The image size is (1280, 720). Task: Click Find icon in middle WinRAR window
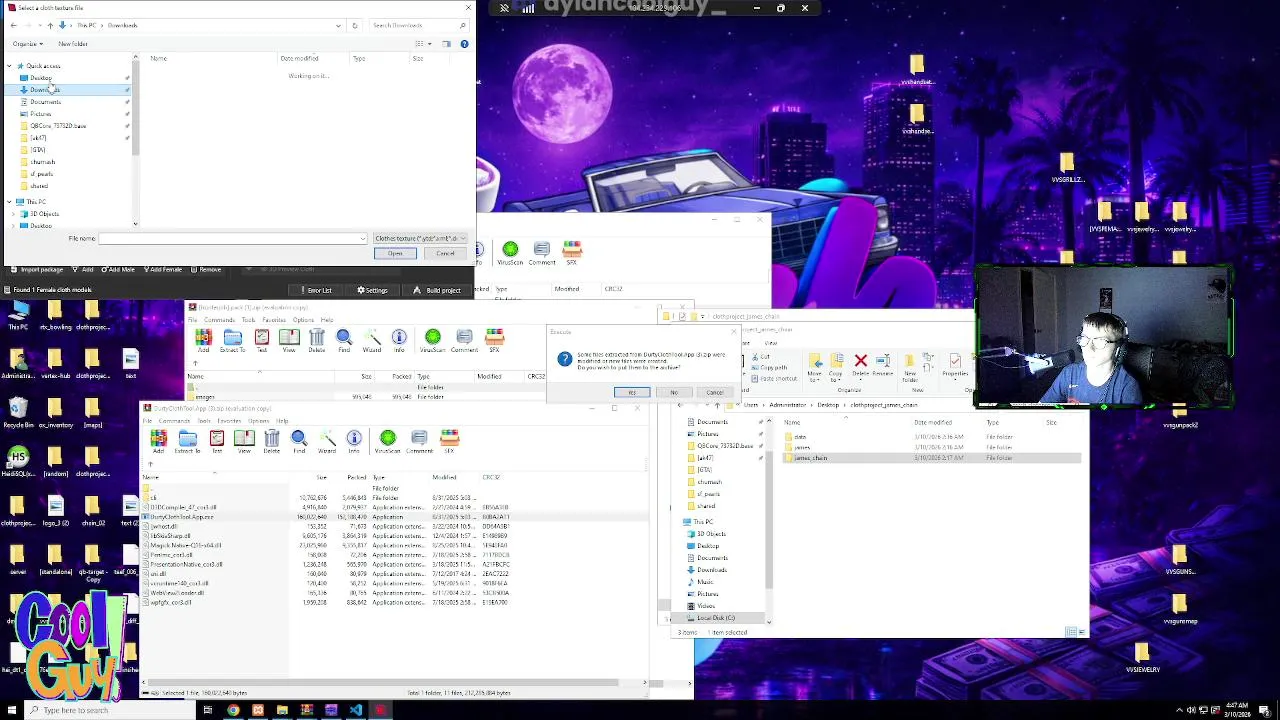click(x=344, y=340)
